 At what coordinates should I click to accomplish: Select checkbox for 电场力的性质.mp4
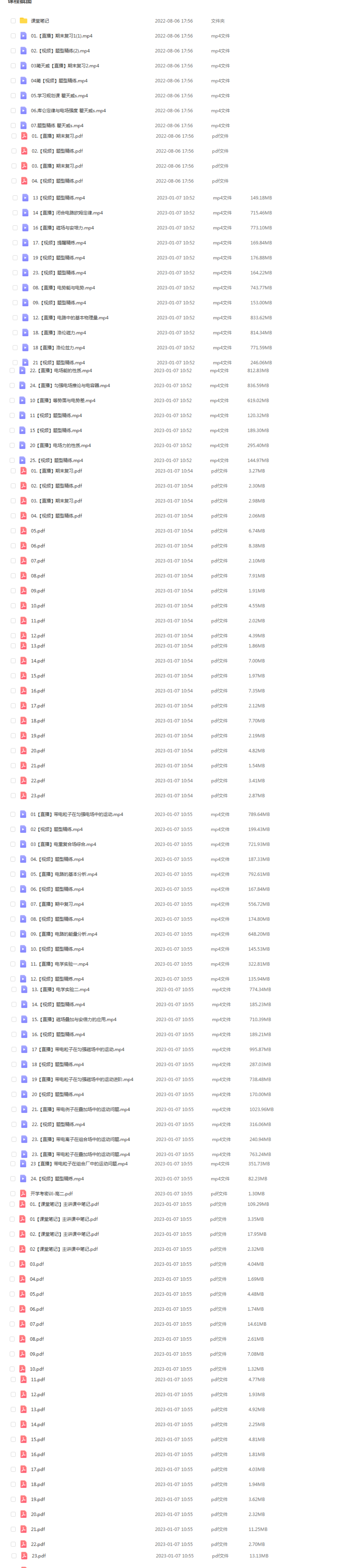click(x=12, y=445)
